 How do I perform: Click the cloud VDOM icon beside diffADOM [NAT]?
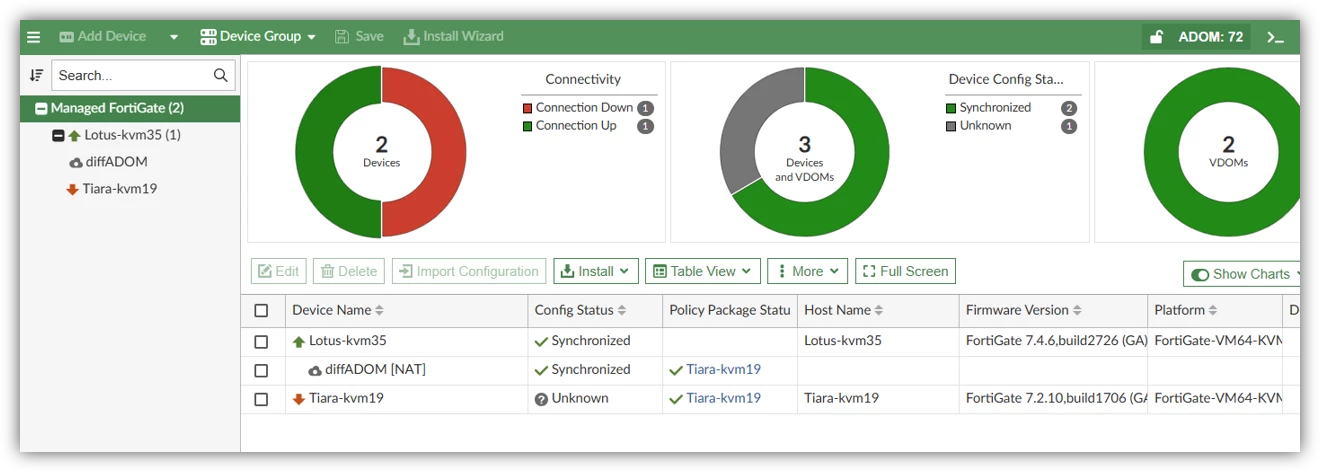(315, 370)
